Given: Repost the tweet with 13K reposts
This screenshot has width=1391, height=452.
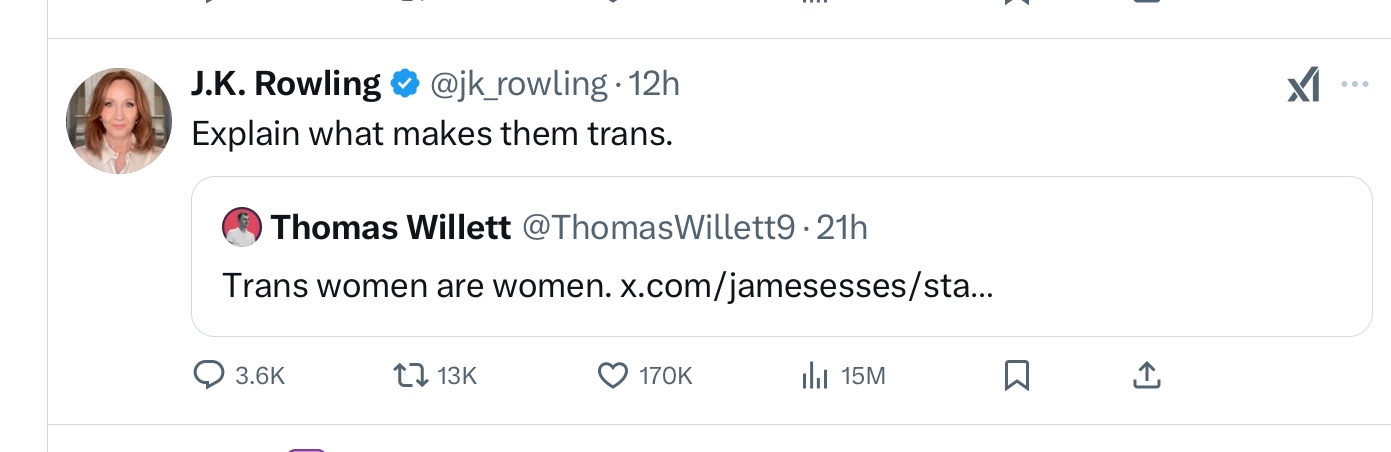Looking at the screenshot, I should pos(410,375).
